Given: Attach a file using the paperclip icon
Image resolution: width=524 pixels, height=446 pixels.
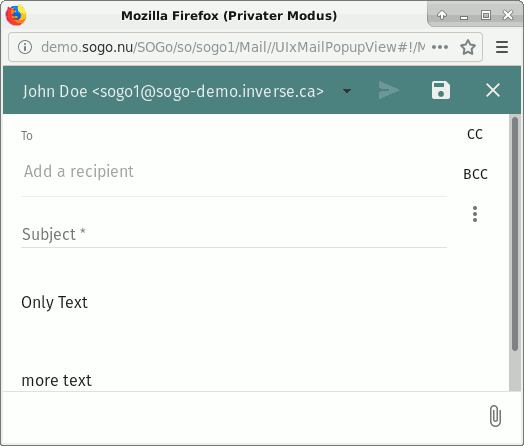Looking at the screenshot, I should click(495, 416).
